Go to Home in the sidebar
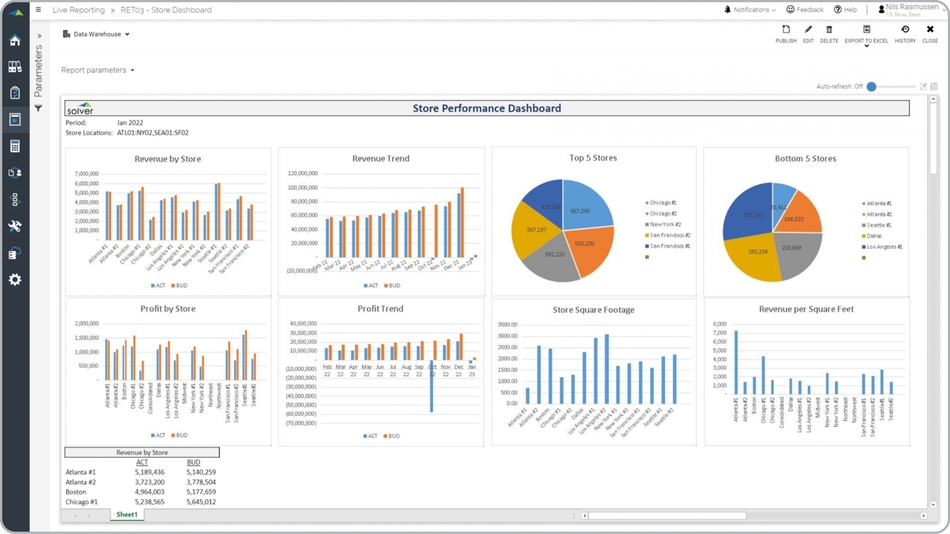This screenshot has width=950, height=534. pyautogui.click(x=15, y=41)
